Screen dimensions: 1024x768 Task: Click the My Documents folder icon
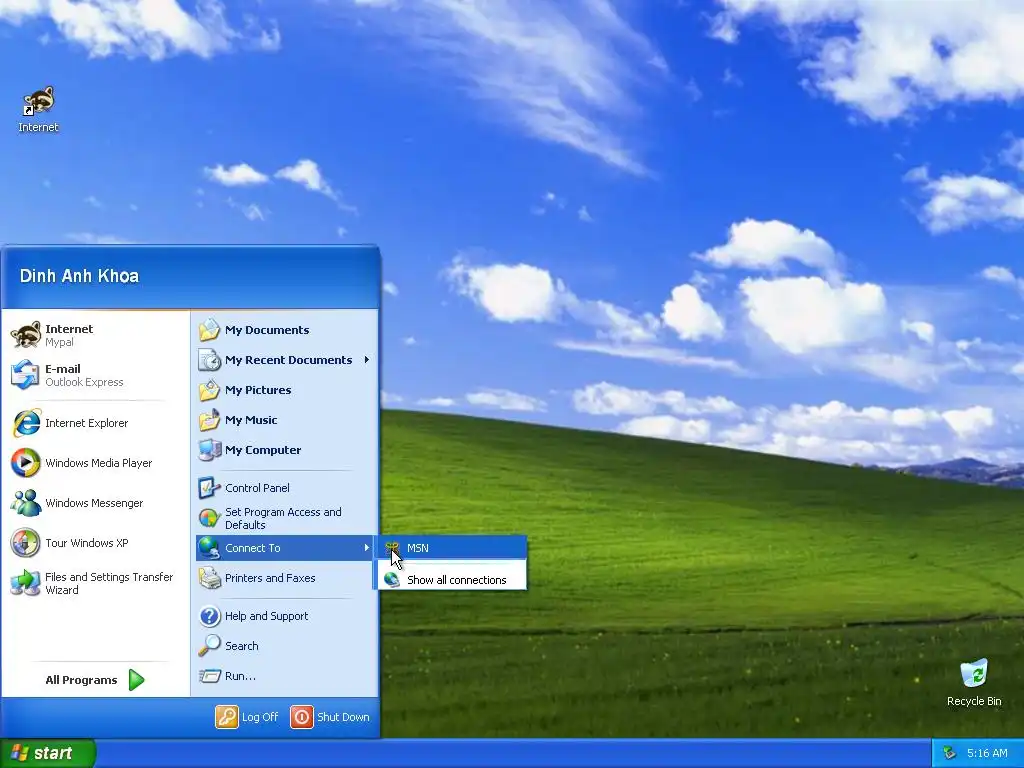tap(210, 330)
